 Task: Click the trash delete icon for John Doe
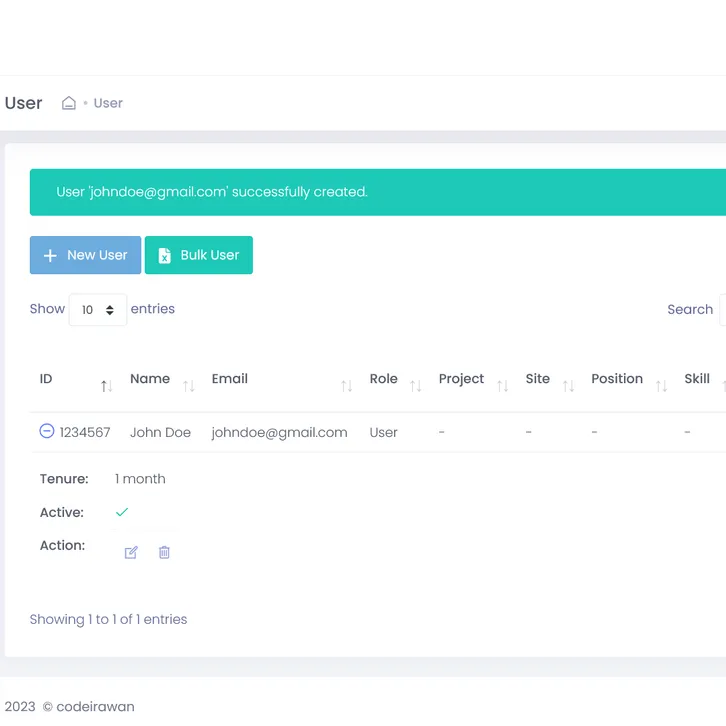coord(164,552)
